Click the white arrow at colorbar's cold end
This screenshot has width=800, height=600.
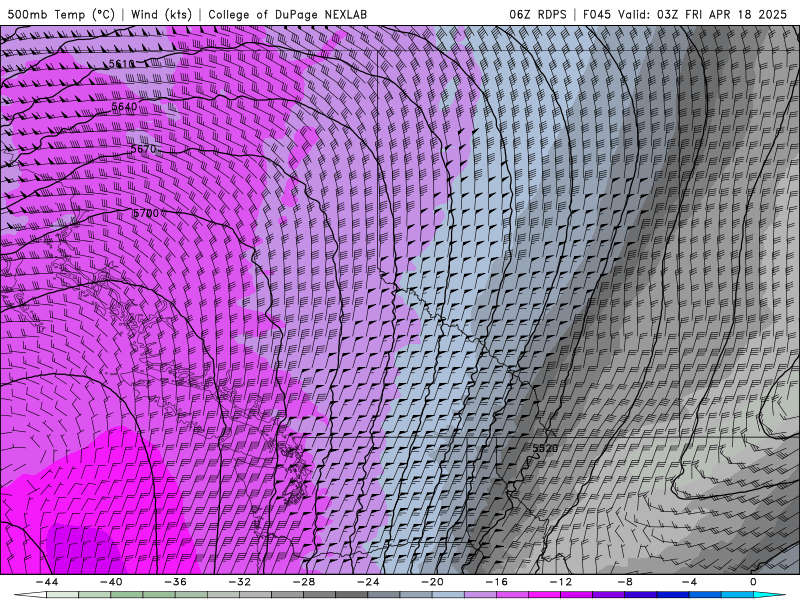pyautogui.click(x=30, y=595)
